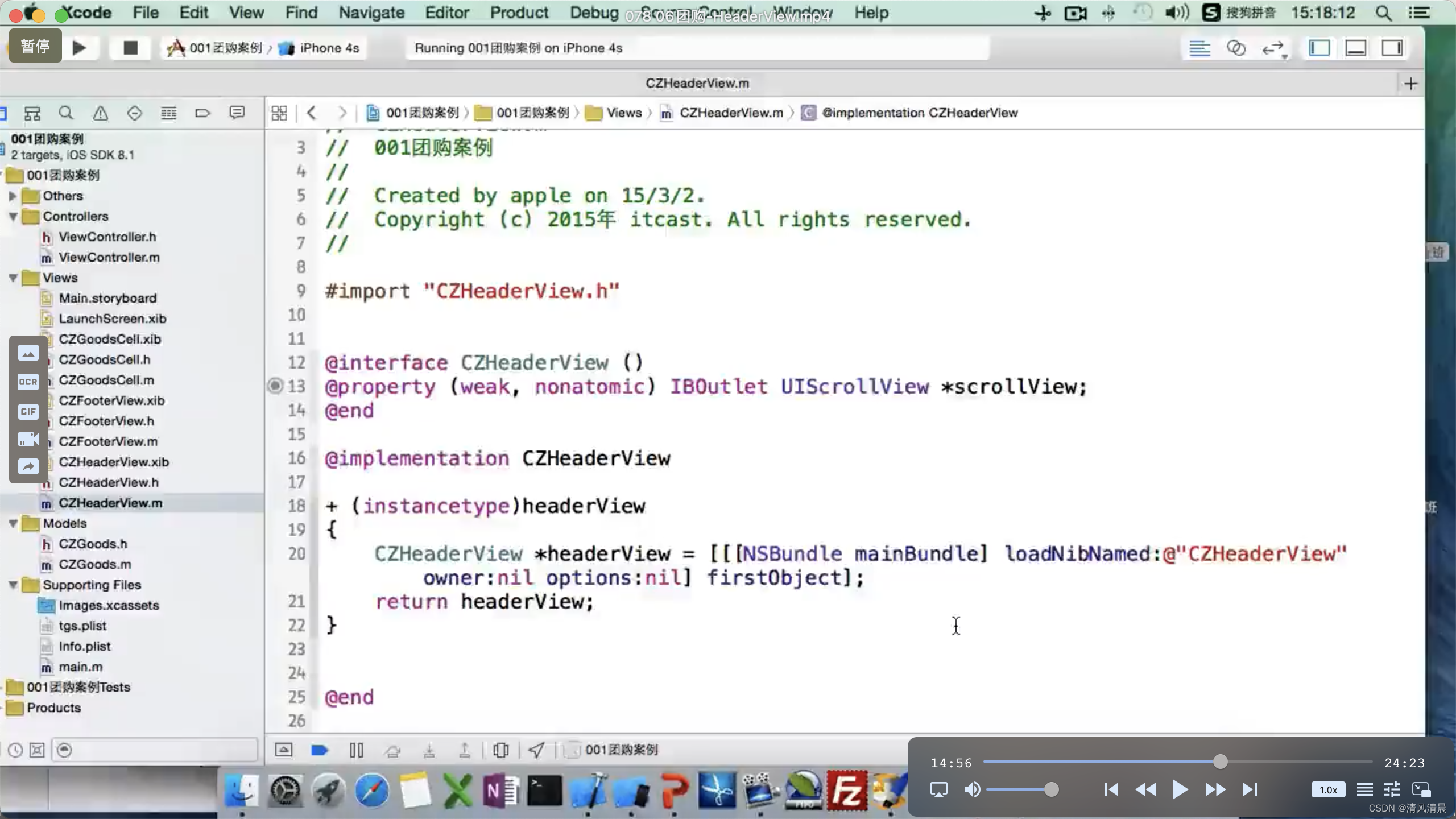Open the 001团购案例 scheme selector

214,48
